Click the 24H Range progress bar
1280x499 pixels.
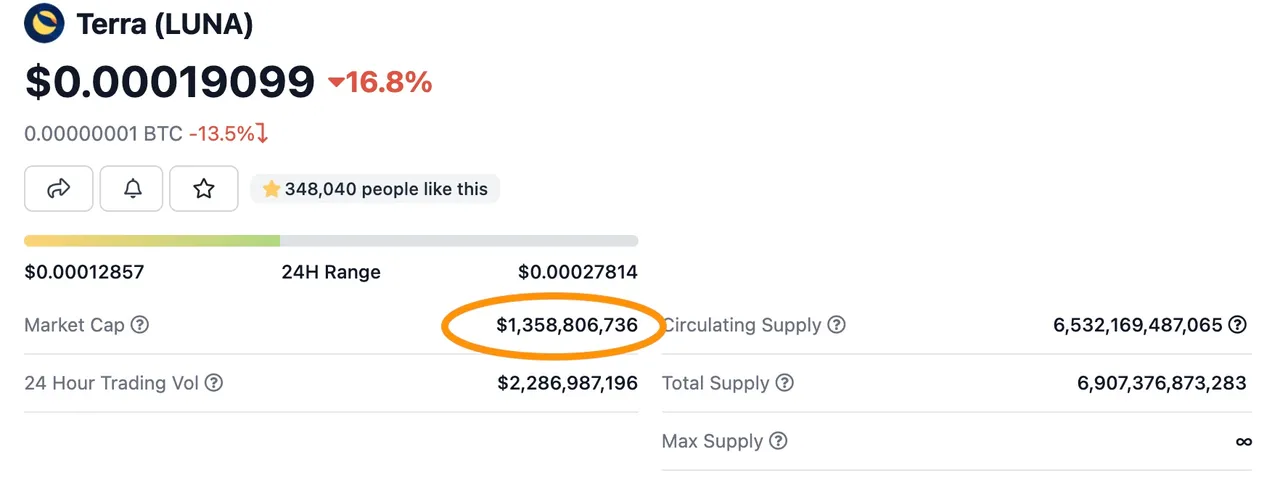coord(331,241)
